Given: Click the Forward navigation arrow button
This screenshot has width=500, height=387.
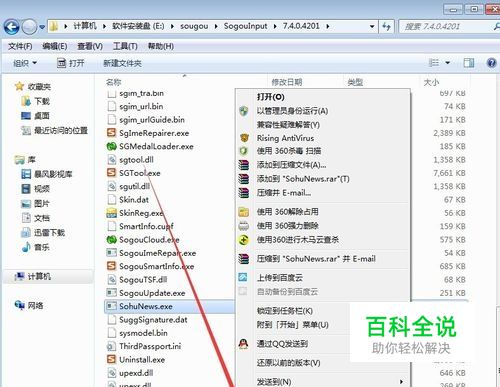Looking at the screenshot, I should coord(29,27).
